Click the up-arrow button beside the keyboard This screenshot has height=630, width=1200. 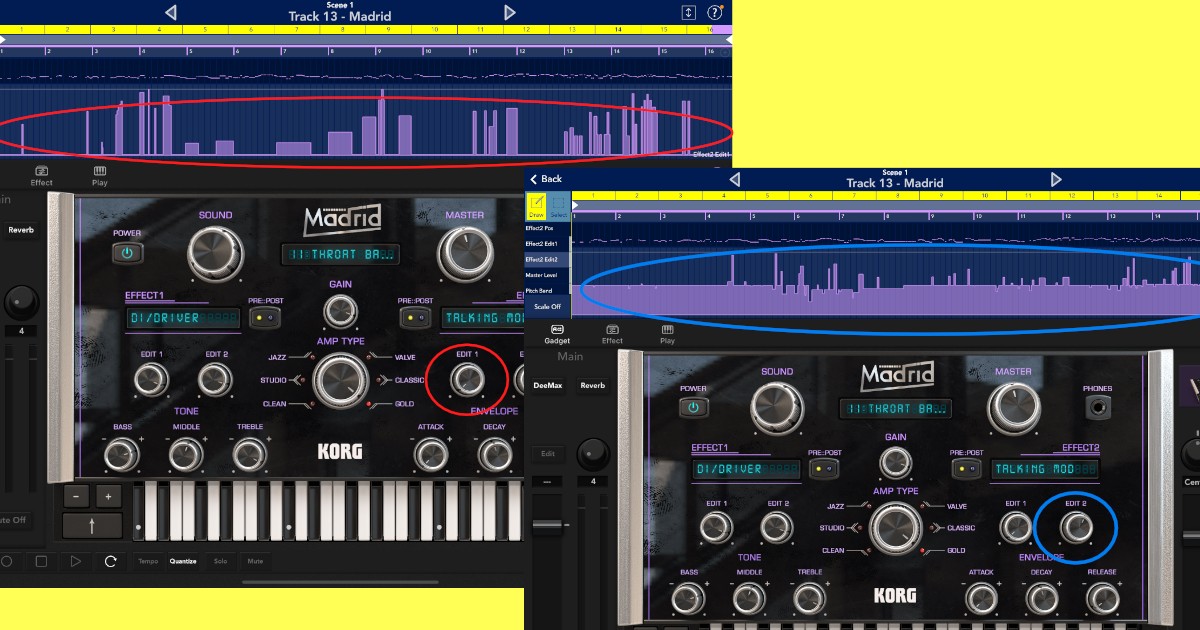click(x=93, y=526)
